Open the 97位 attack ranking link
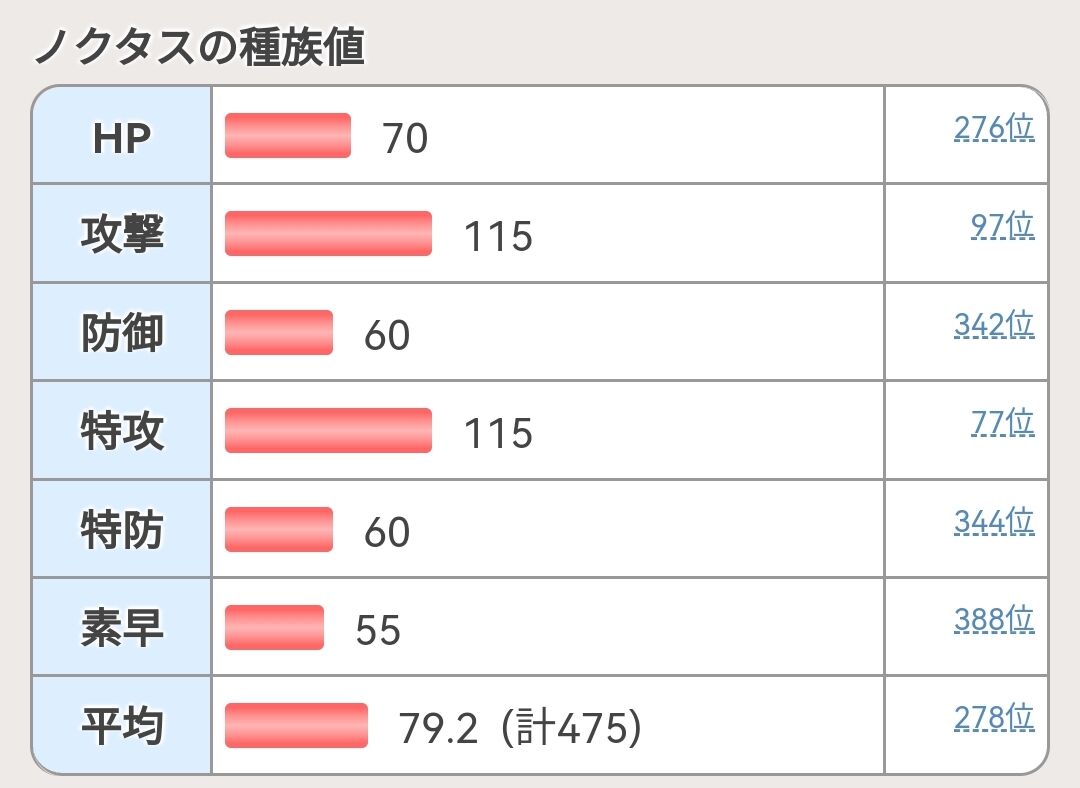1080x788 pixels. click(1002, 225)
